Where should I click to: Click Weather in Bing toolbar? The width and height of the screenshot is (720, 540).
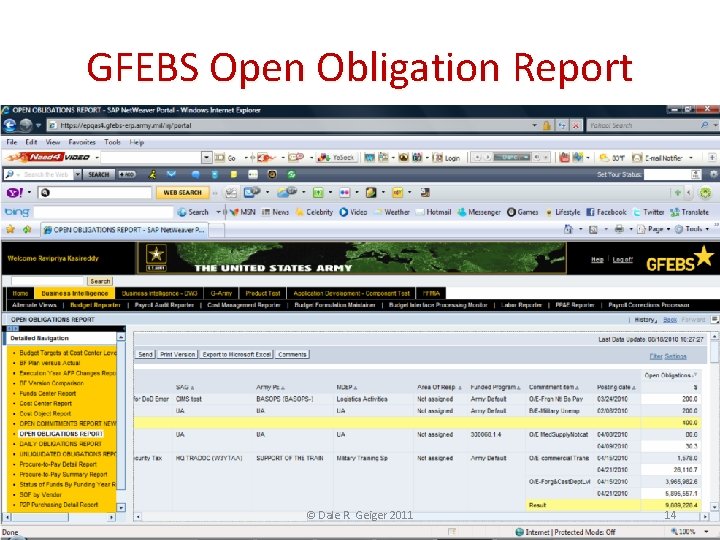point(392,212)
